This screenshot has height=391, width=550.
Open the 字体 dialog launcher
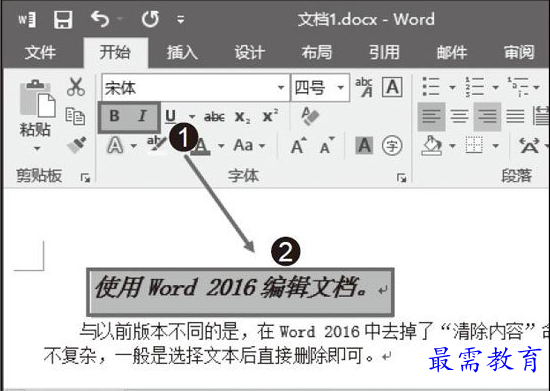pyautogui.click(x=401, y=178)
